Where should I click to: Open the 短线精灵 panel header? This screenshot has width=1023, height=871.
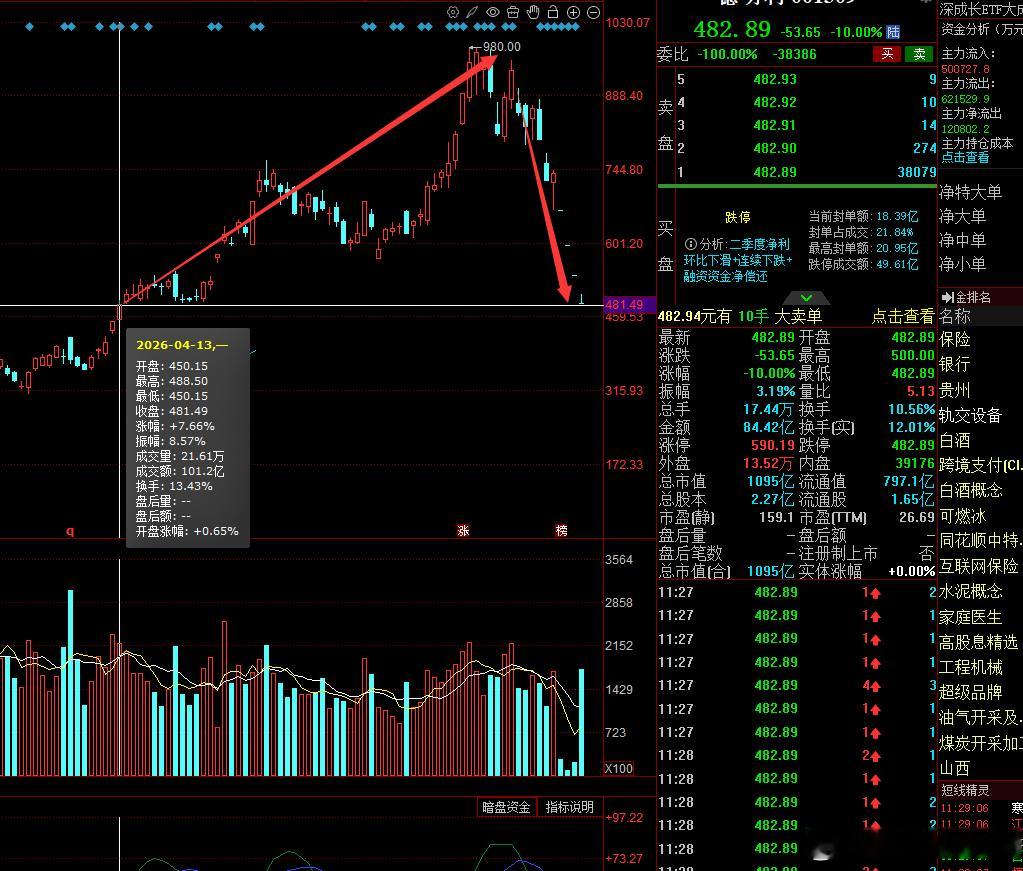965,790
